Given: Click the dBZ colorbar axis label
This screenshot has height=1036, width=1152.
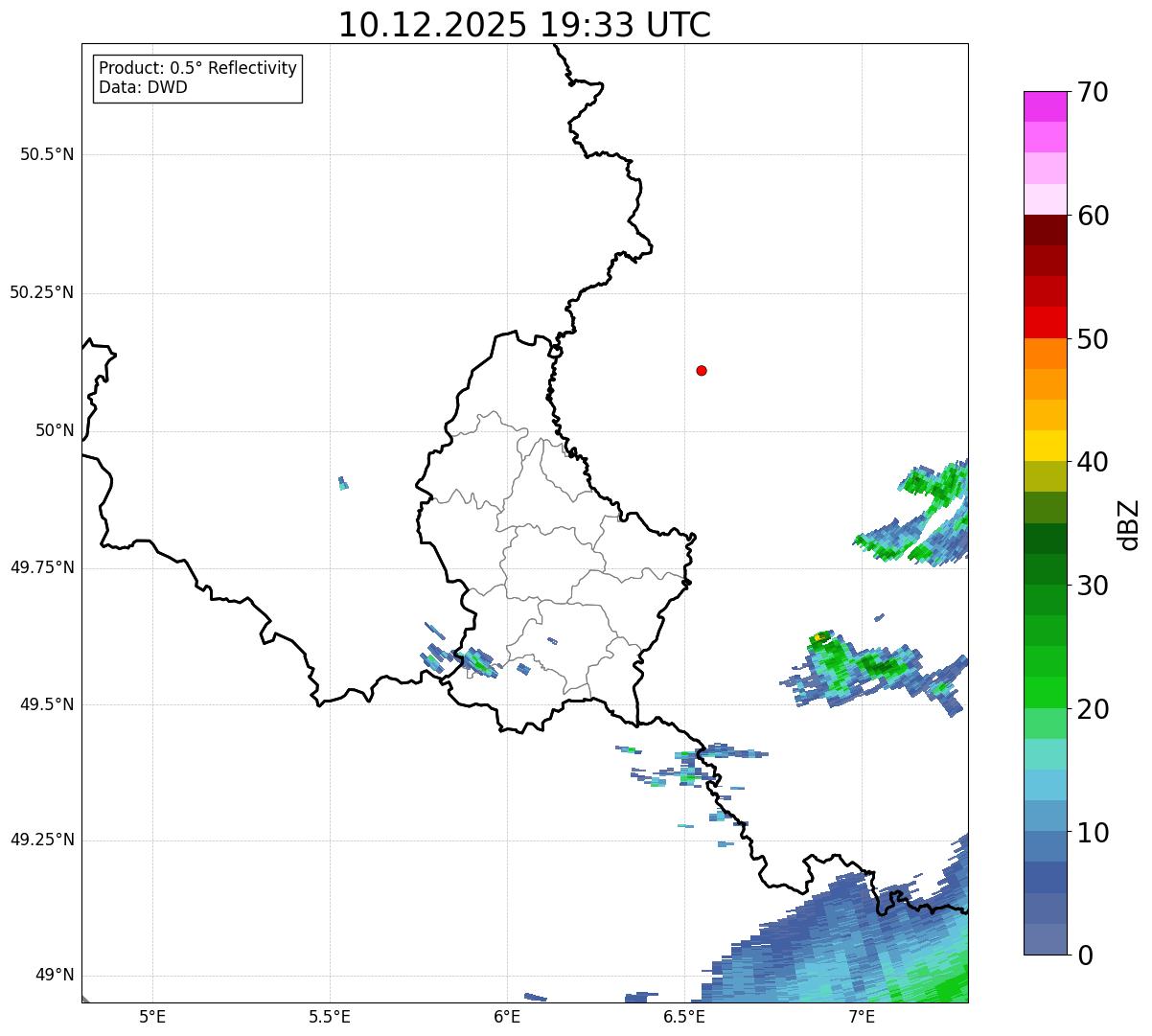Looking at the screenshot, I should click(x=1129, y=524).
